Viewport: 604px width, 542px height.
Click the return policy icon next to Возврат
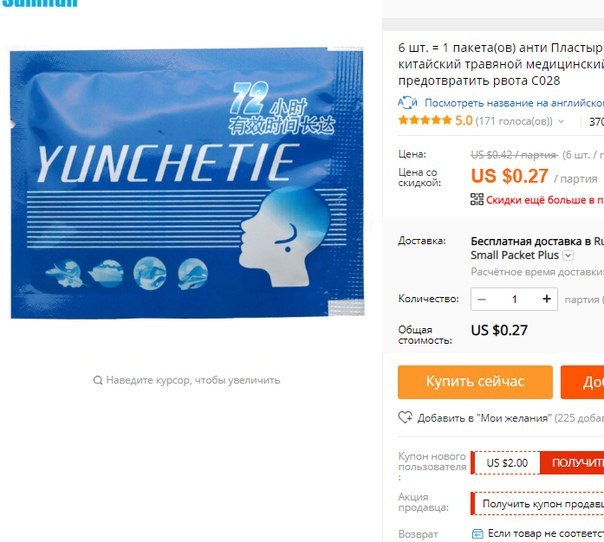(478, 534)
